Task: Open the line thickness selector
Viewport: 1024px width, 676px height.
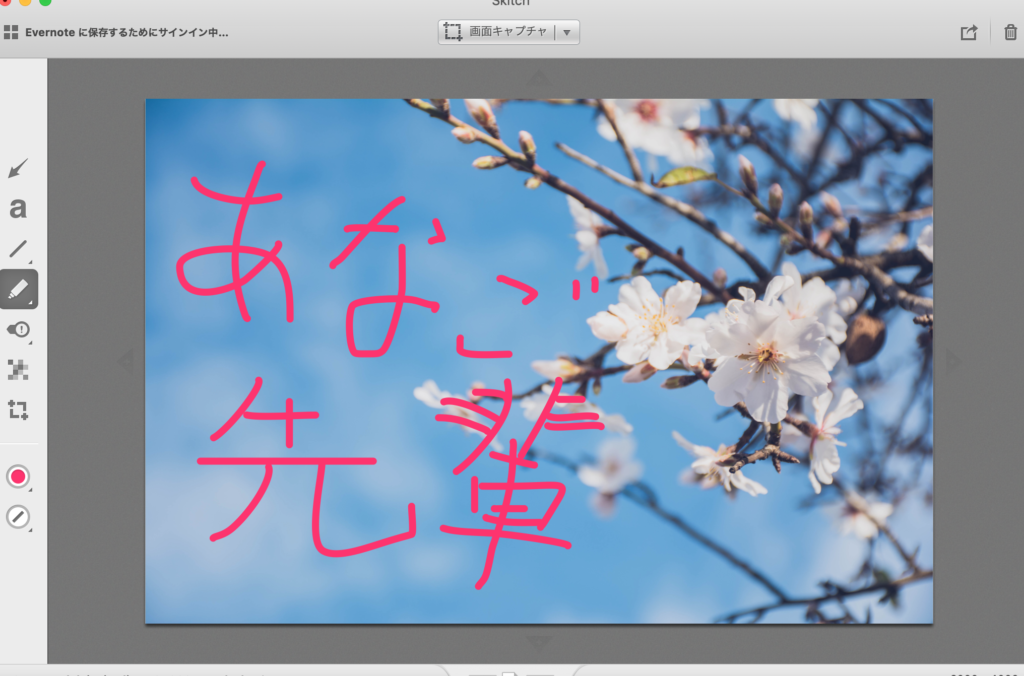Action: pyautogui.click(x=18, y=517)
